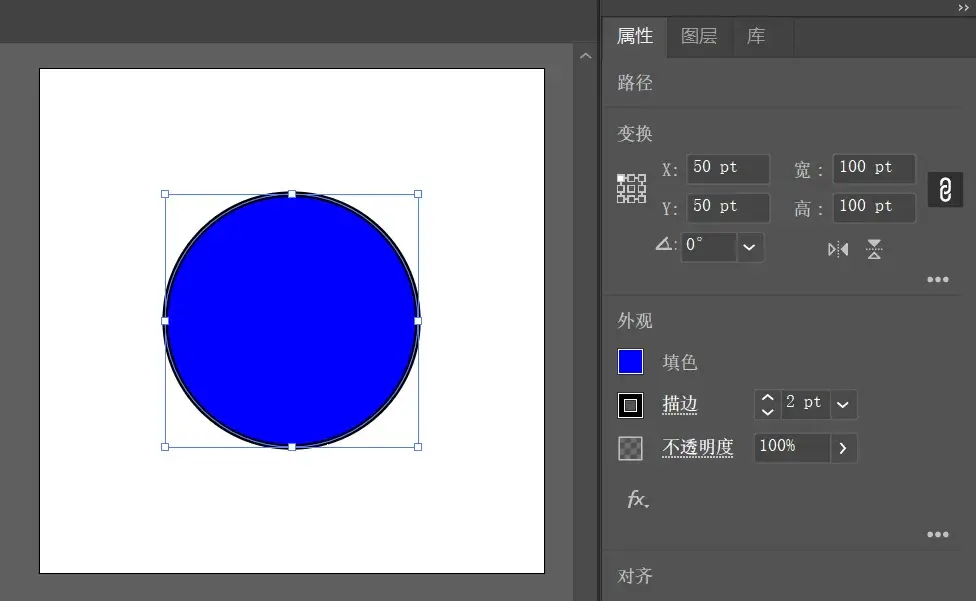Switch to the 属性 tab
Image resolution: width=976 pixels, height=601 pixels.
(x=634, y=36)
